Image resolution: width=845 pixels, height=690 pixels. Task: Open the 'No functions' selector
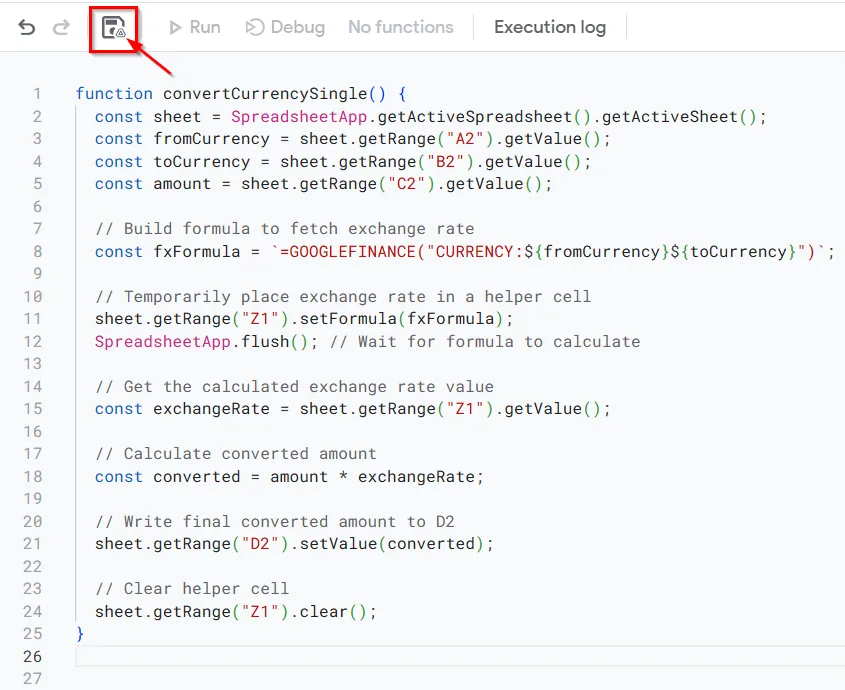pyautogui.click(x=400, y=27)
